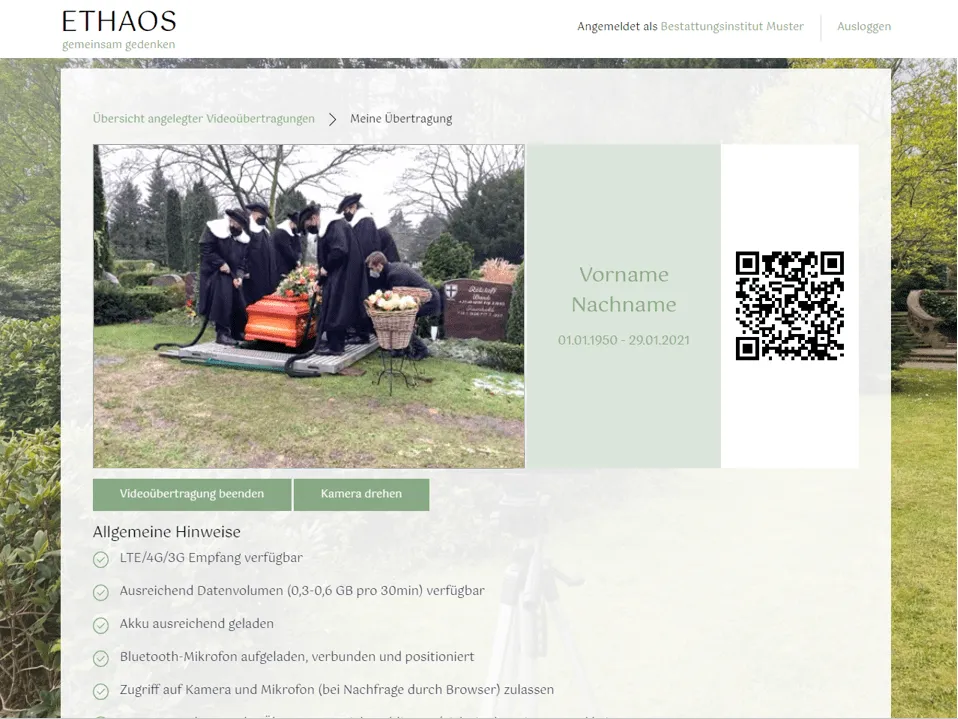Open the 'Bestattungsinstitut Muster' account link
This screenshot has width=958, height=719.
tap(732, 27)
